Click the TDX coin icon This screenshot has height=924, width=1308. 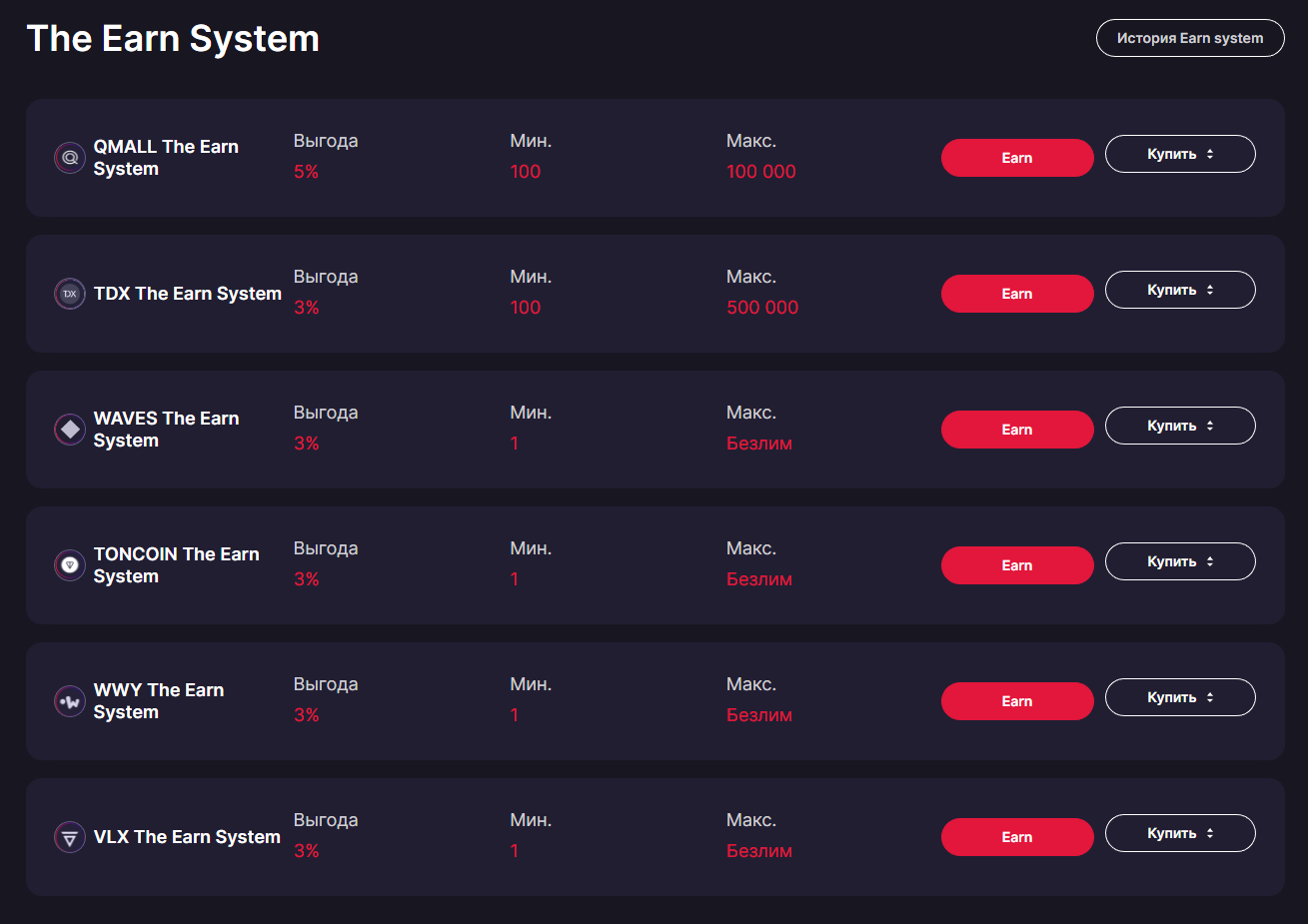(x=70, y=294)
